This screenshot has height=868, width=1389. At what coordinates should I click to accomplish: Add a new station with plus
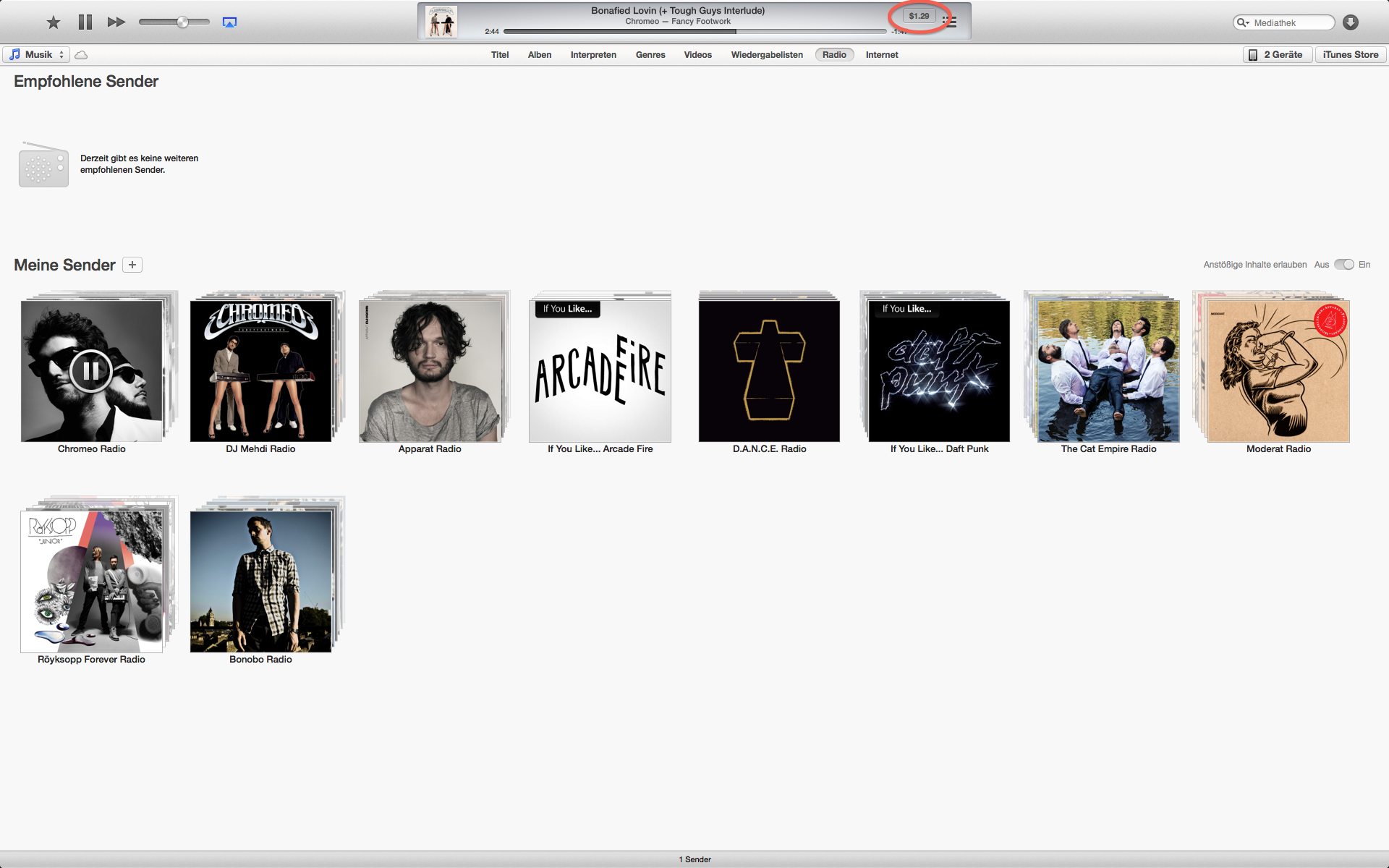(132, 265)
